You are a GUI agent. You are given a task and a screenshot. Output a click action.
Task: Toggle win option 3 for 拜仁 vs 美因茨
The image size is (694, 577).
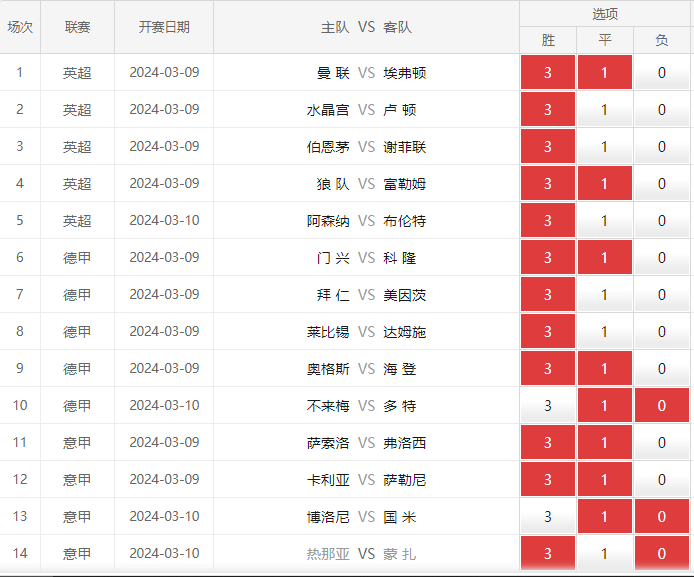[547, 294]
